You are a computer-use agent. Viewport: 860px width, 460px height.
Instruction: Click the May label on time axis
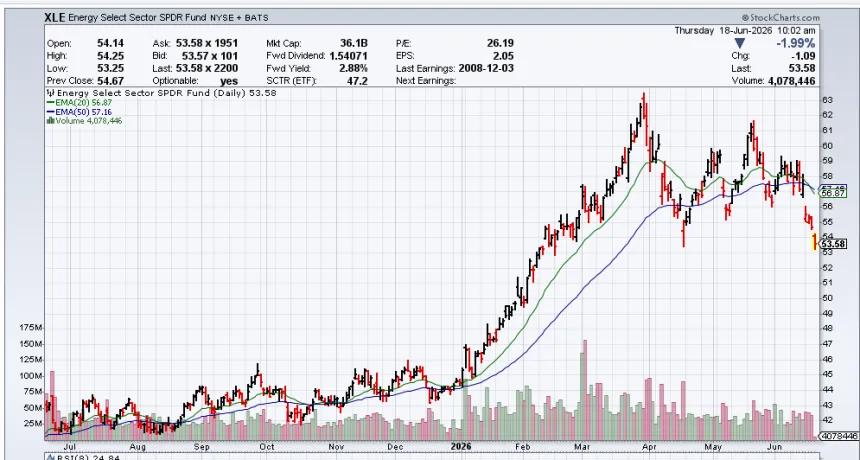click(x=713, y=447)
